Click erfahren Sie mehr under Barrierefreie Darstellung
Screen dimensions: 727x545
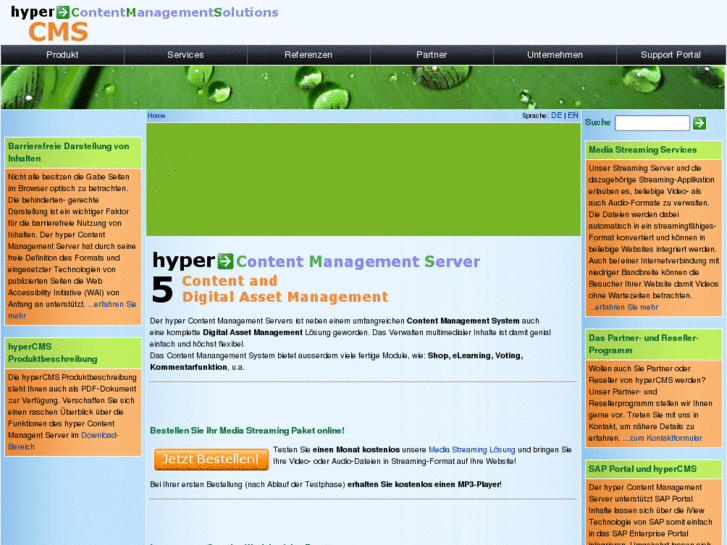pos(72,310)
